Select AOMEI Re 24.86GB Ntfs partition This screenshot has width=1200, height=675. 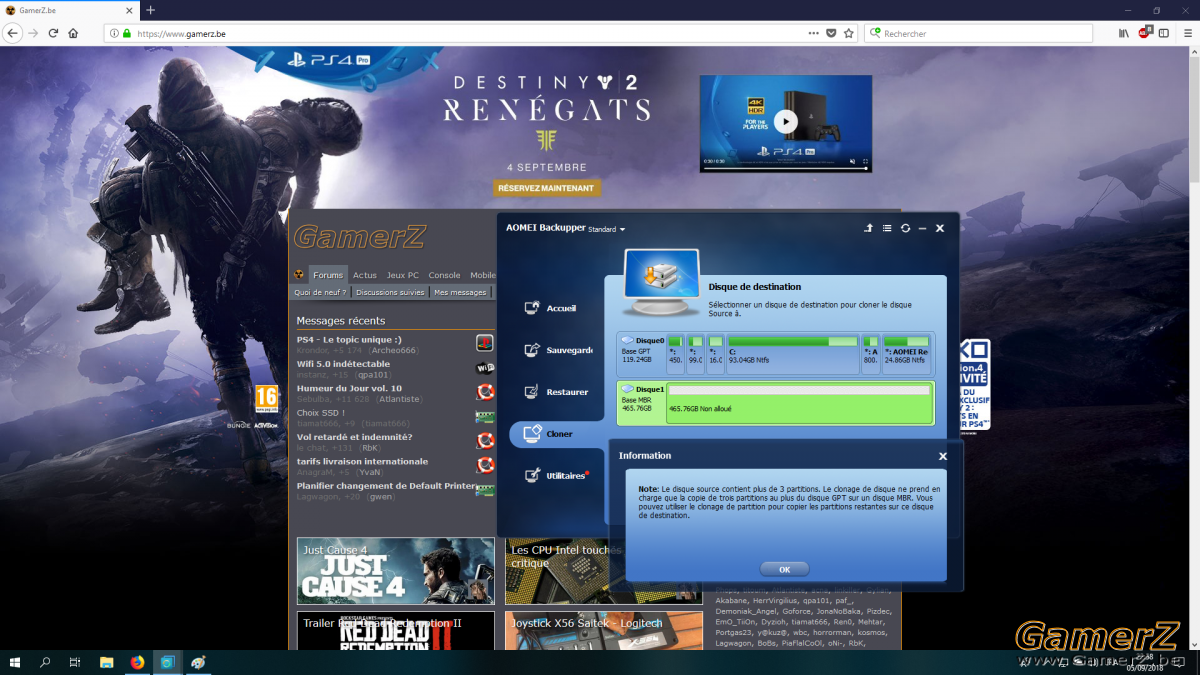coord(907,354)
